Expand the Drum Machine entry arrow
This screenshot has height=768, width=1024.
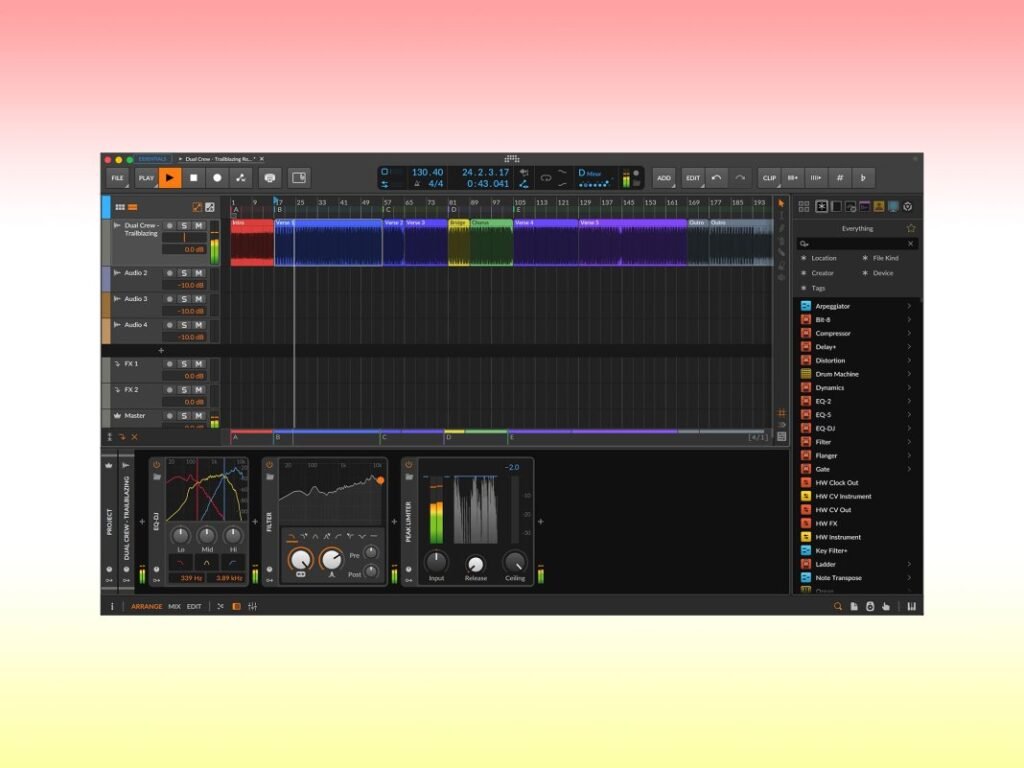(909, 374)
